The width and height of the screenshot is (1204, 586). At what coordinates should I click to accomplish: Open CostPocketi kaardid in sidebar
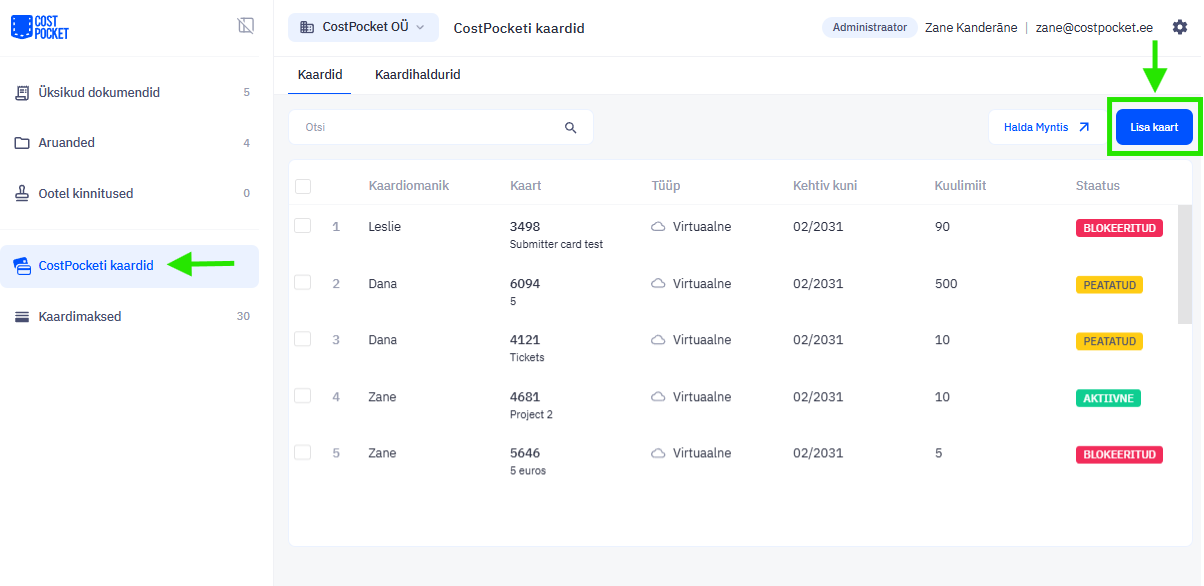coord(96,266)
